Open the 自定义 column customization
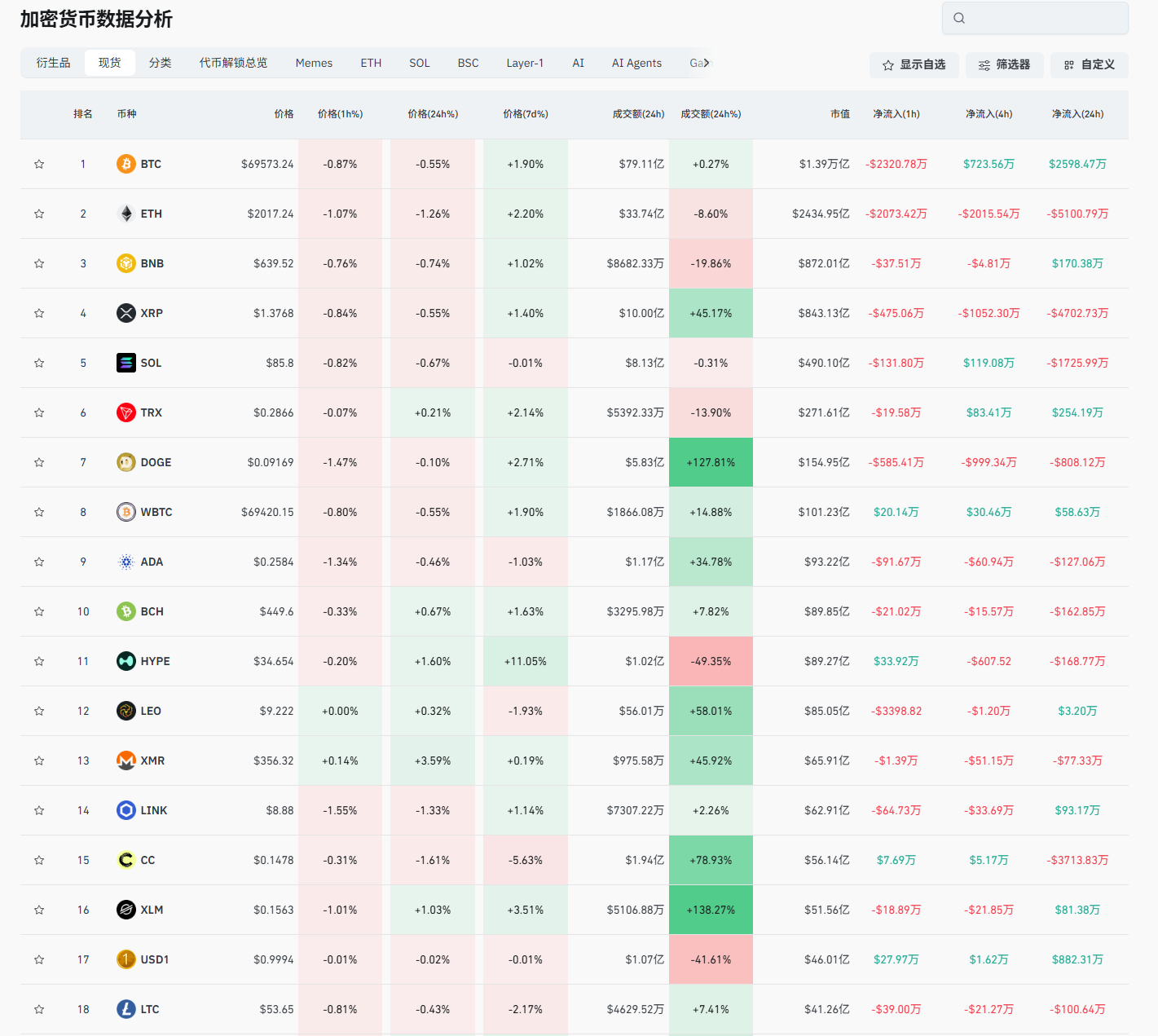Image resolution: width=1158 pixels, height=1036 pixels. coord(1089,64)
